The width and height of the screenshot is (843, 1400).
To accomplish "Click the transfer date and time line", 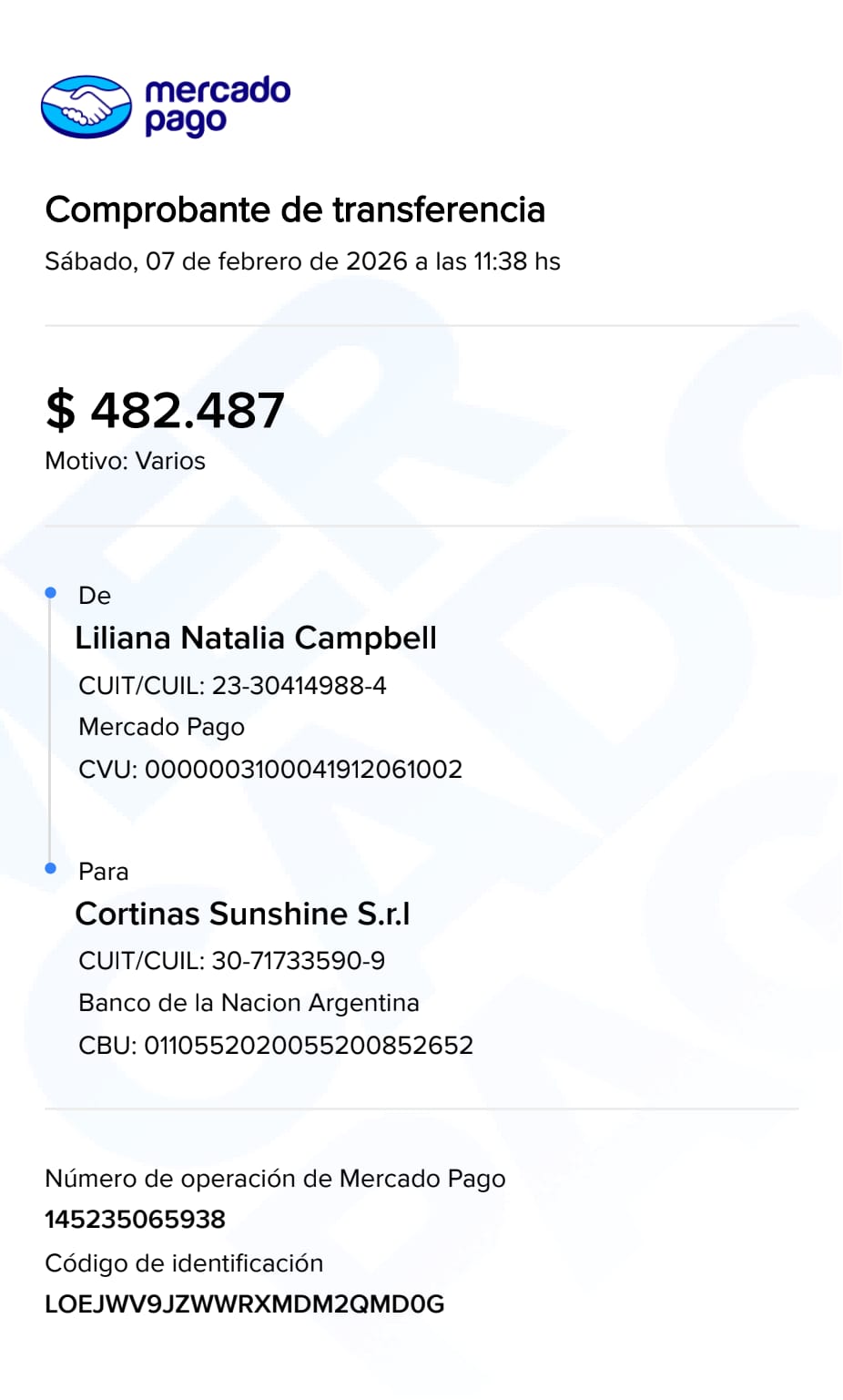I will click(302, 261).
